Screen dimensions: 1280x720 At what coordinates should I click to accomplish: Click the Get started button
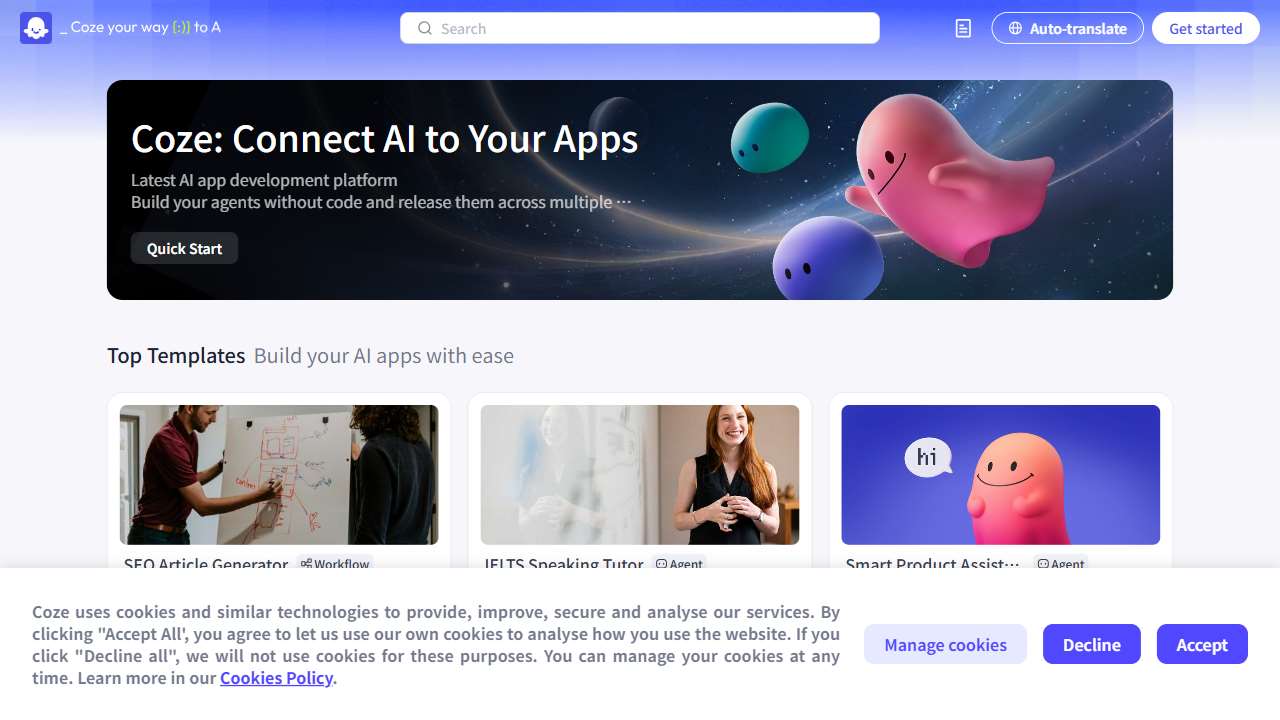pos(1206,28)
